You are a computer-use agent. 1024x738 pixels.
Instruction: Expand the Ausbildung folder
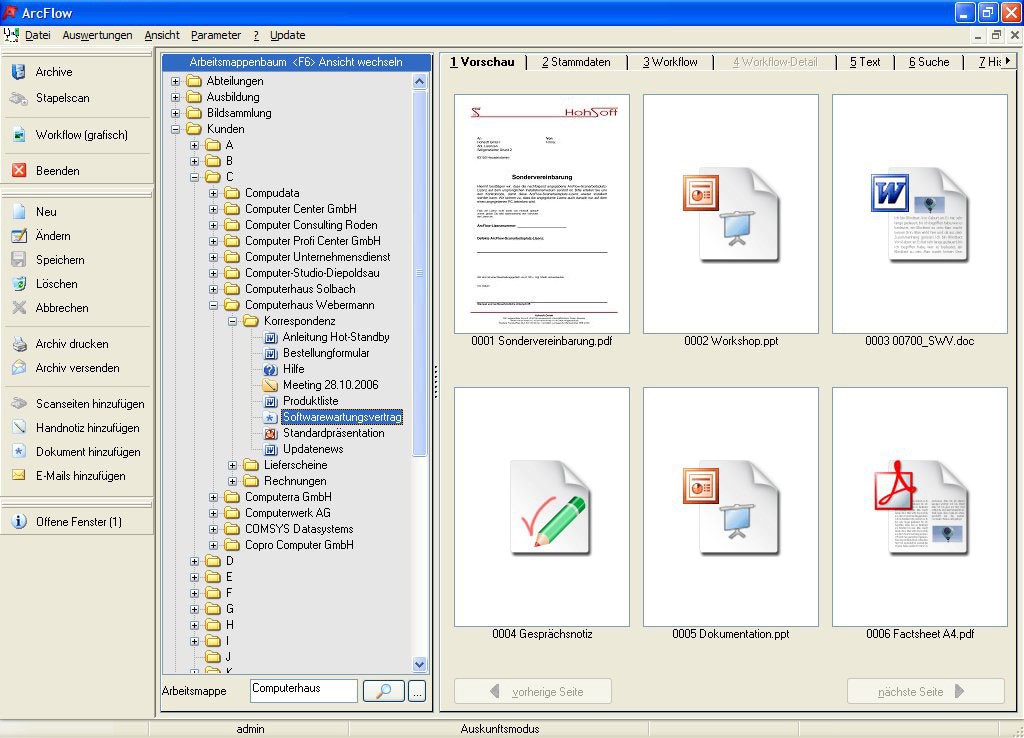[175, 97]
